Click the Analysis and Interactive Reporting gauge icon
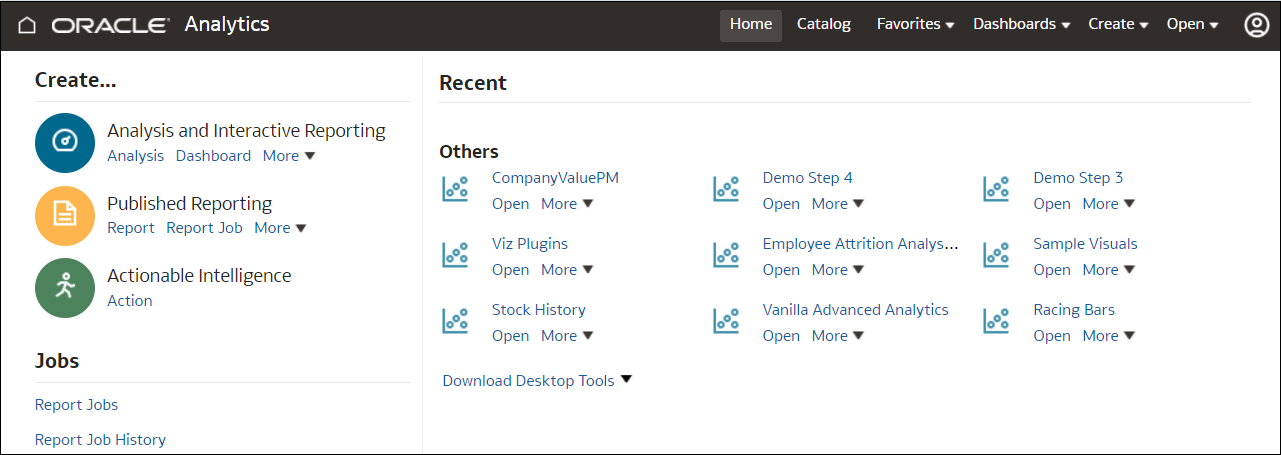Image resolution: width=1281 pixels, height=455 pixels. coord(64,142)
